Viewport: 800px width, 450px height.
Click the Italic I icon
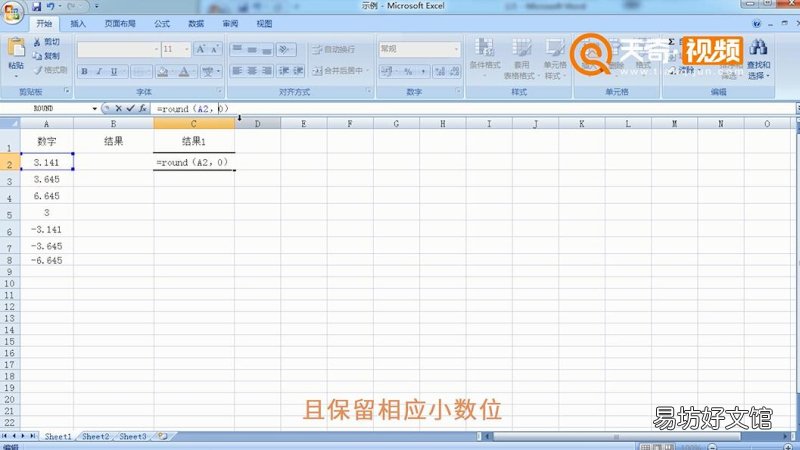[x=99, y=71]
